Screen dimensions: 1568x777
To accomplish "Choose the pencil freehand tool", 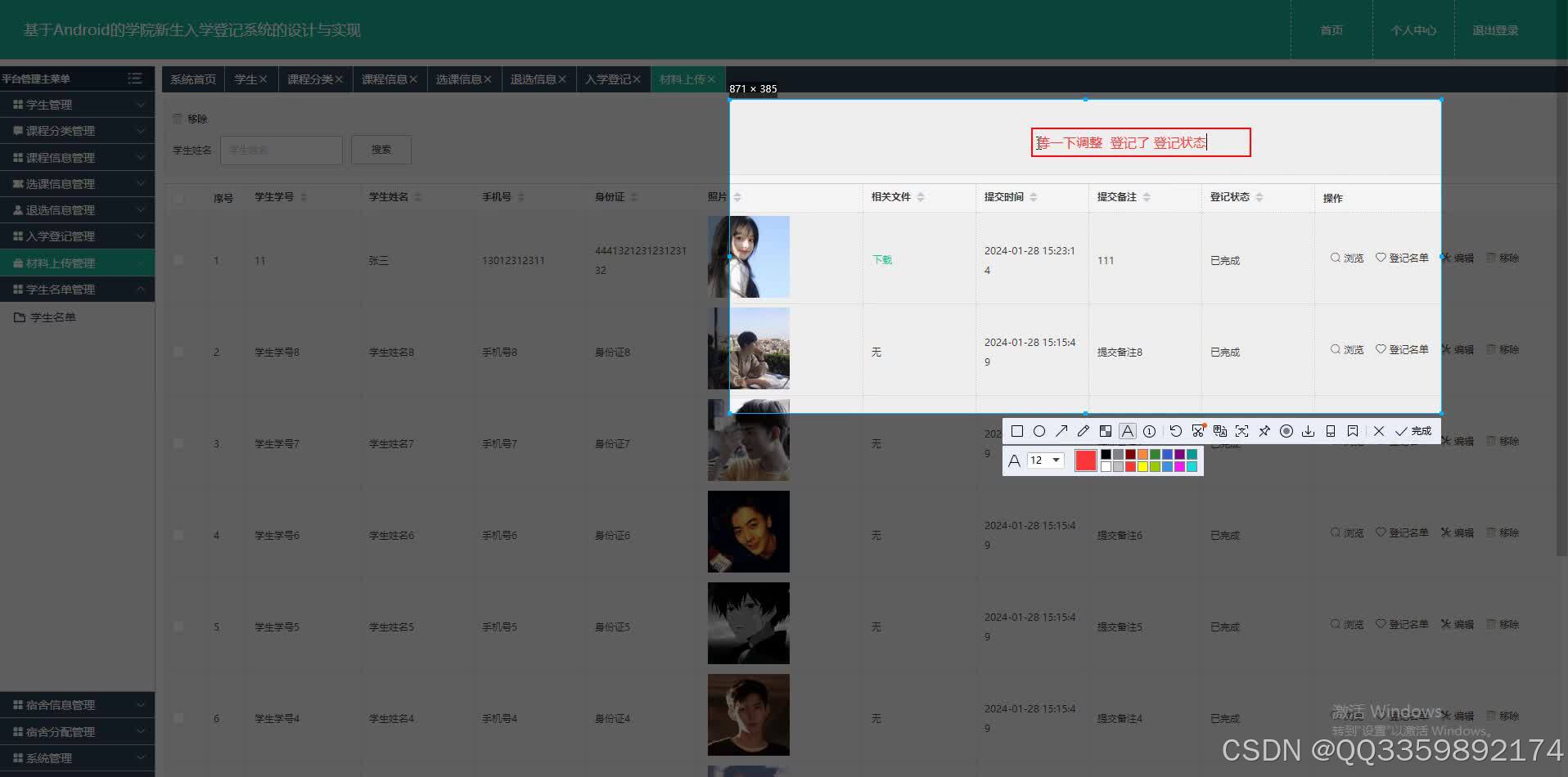I will [1084, 431].
